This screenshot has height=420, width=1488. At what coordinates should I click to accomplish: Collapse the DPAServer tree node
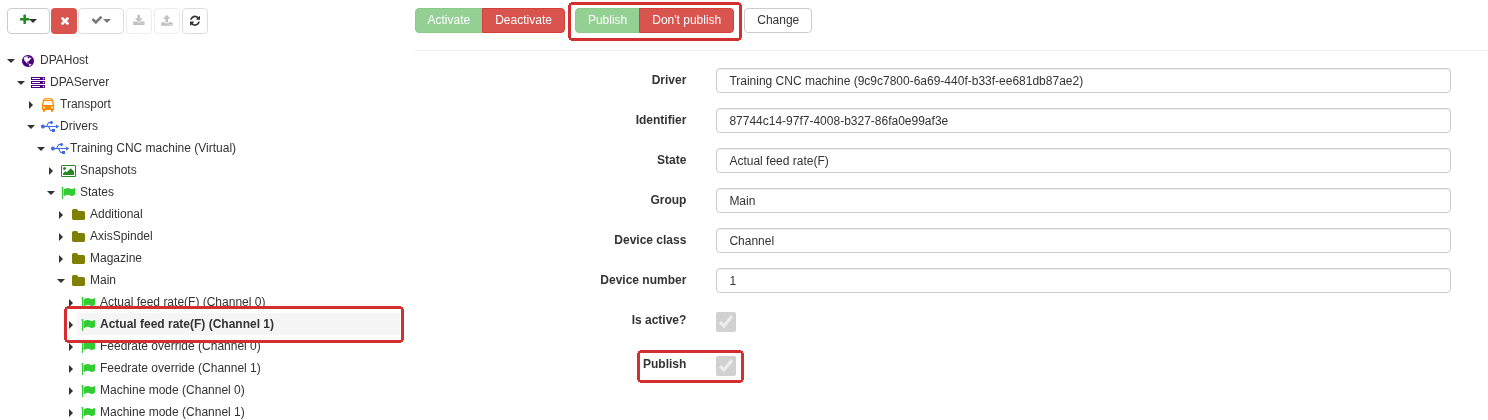coord(21,83)
